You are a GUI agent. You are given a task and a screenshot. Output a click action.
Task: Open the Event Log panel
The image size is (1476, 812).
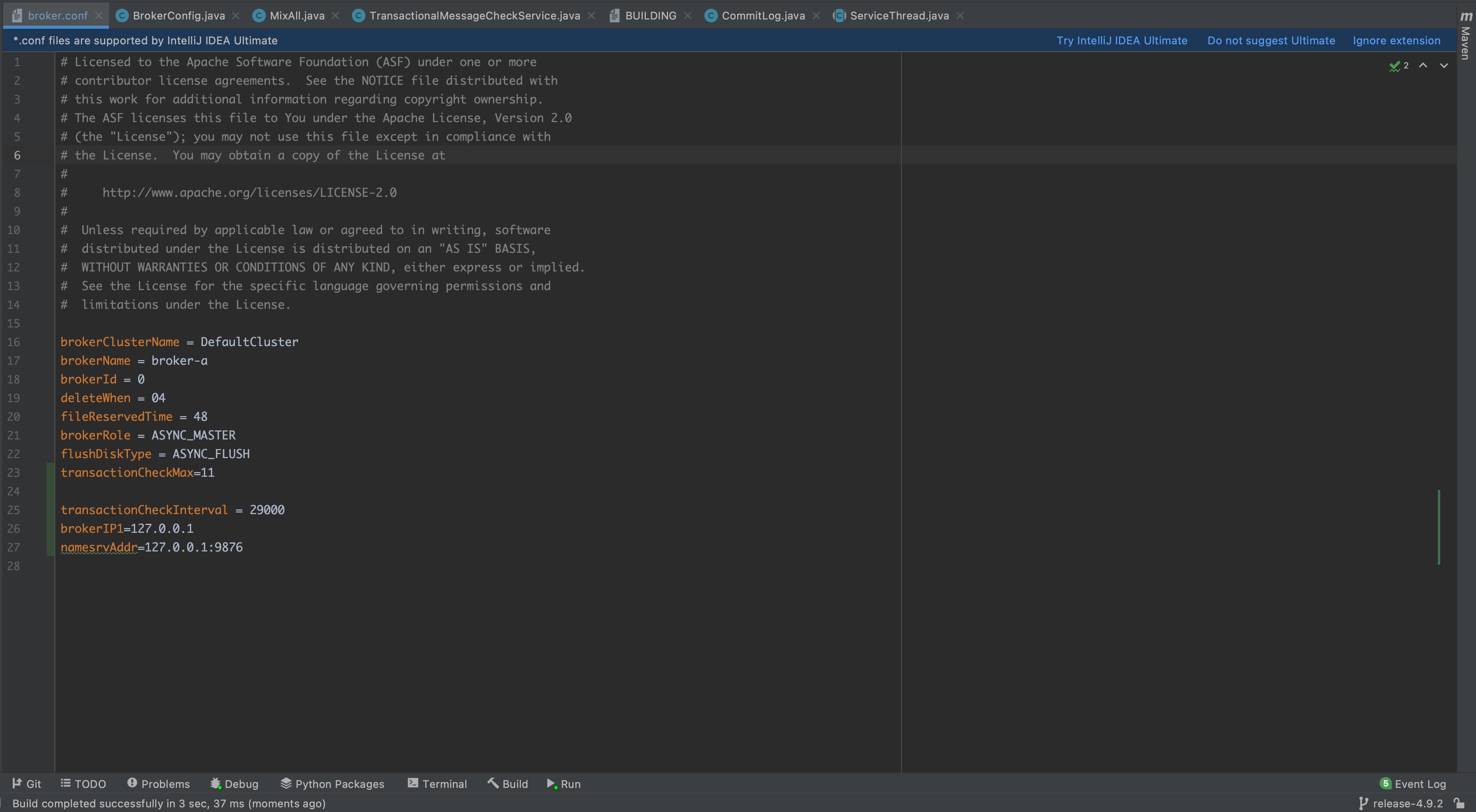1413,784
